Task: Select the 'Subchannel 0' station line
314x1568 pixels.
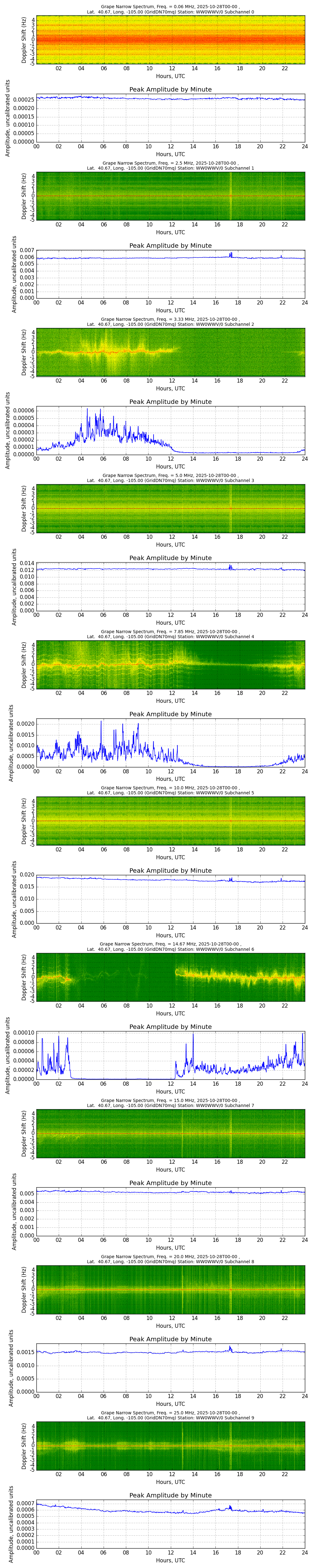Action: (x=170, y=12)
